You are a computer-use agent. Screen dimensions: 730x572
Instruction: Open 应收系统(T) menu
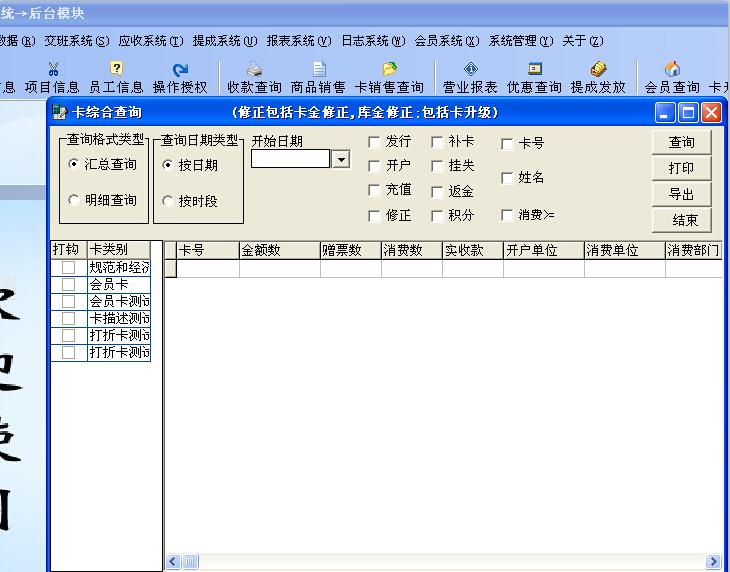tap(151, 41)
